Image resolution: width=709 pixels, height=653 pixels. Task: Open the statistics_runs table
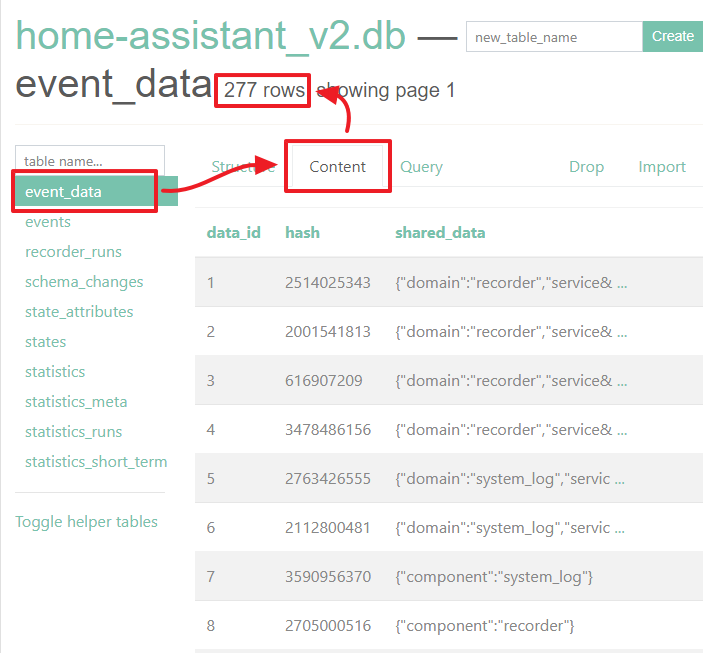(x=74, y=431)
